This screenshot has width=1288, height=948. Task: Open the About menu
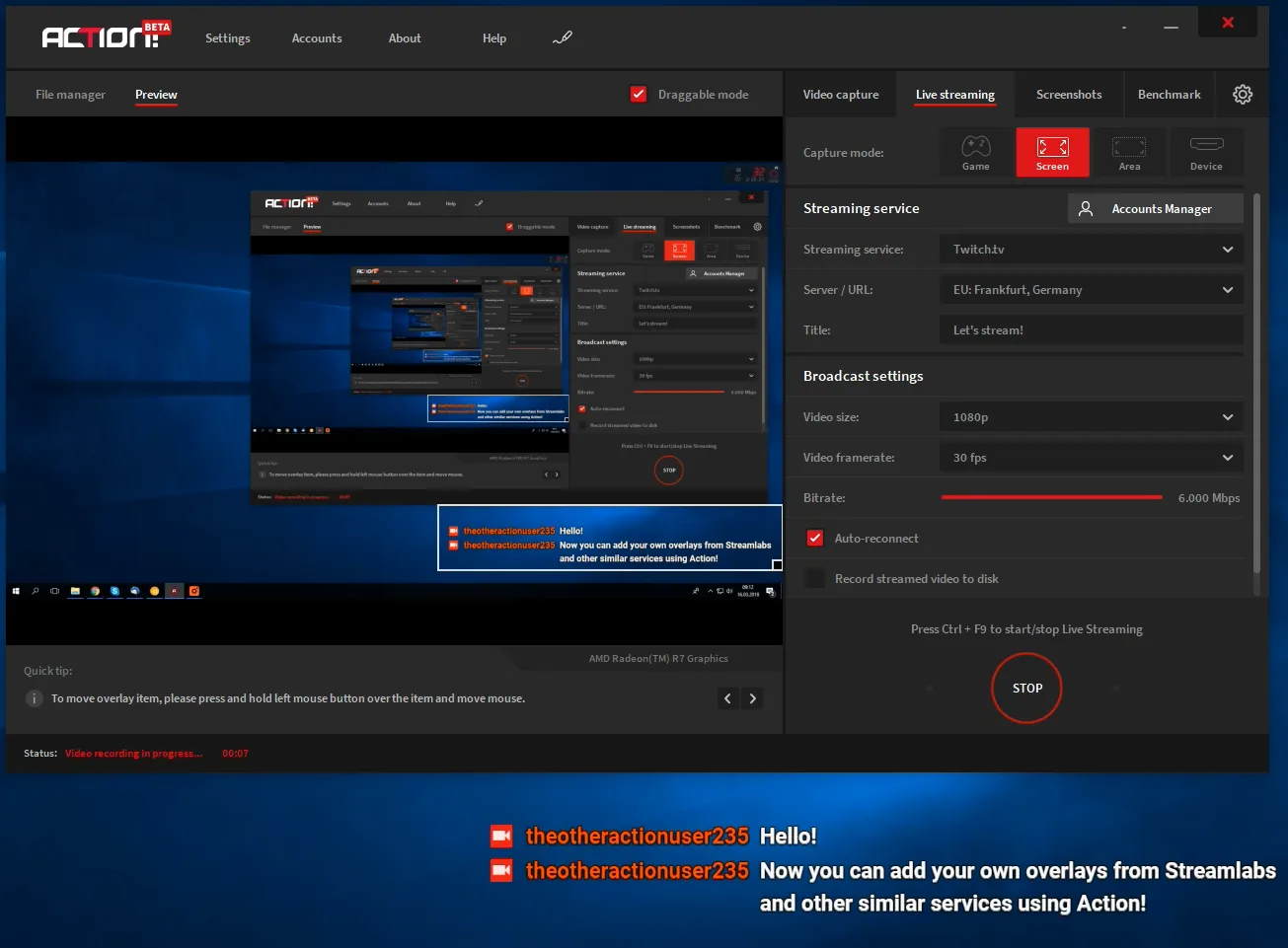click(x=405, y=38)
